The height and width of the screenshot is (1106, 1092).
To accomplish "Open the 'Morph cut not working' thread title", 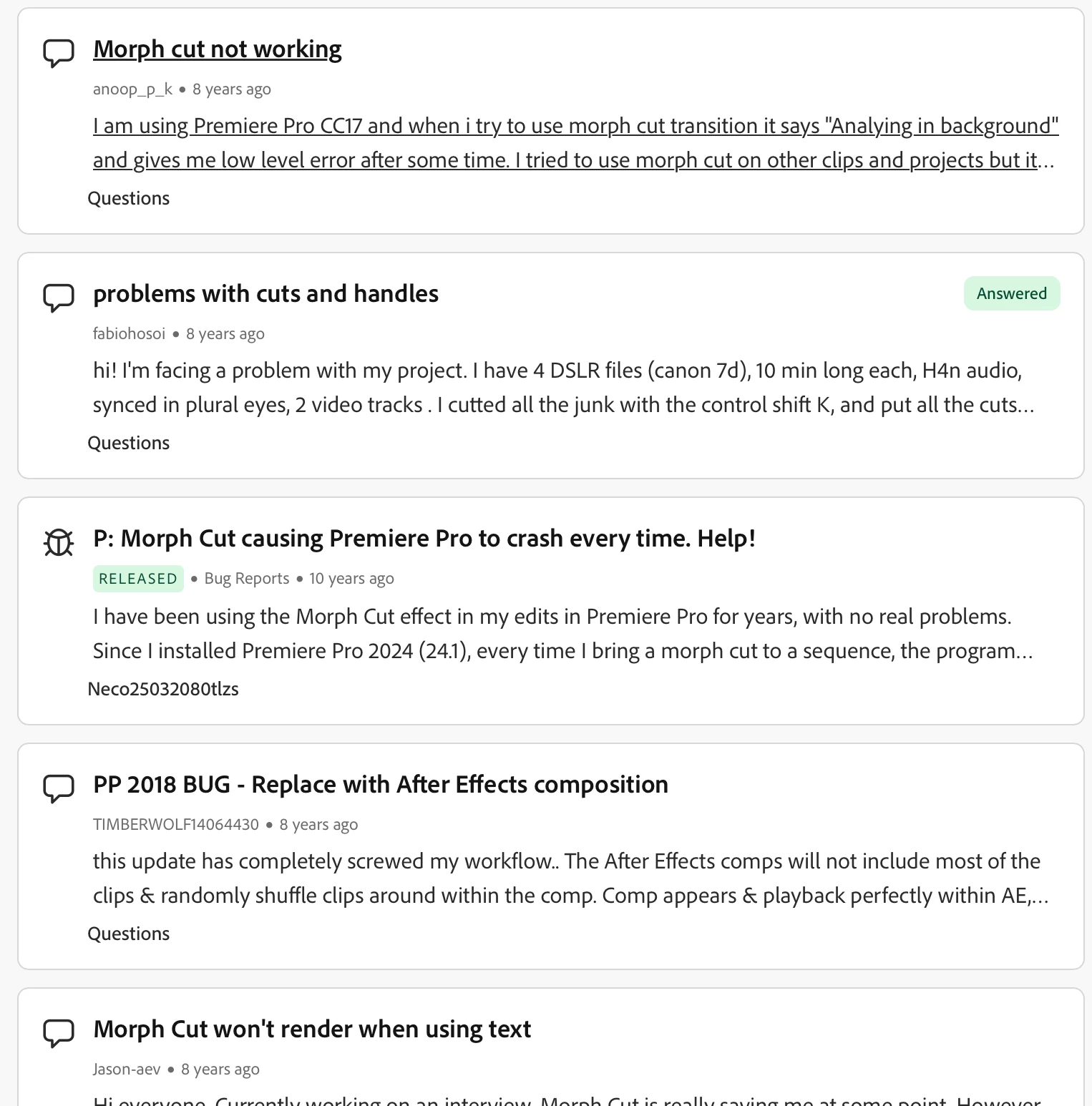I will click(218, 49).
